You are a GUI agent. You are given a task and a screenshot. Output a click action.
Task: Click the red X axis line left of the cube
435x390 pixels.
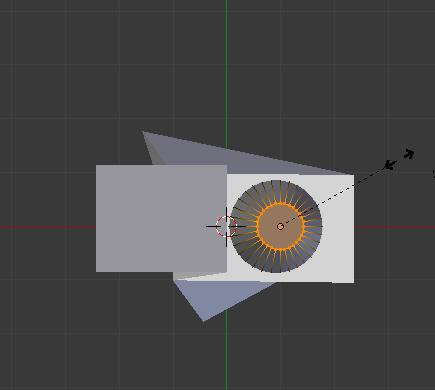pos(48,227)
